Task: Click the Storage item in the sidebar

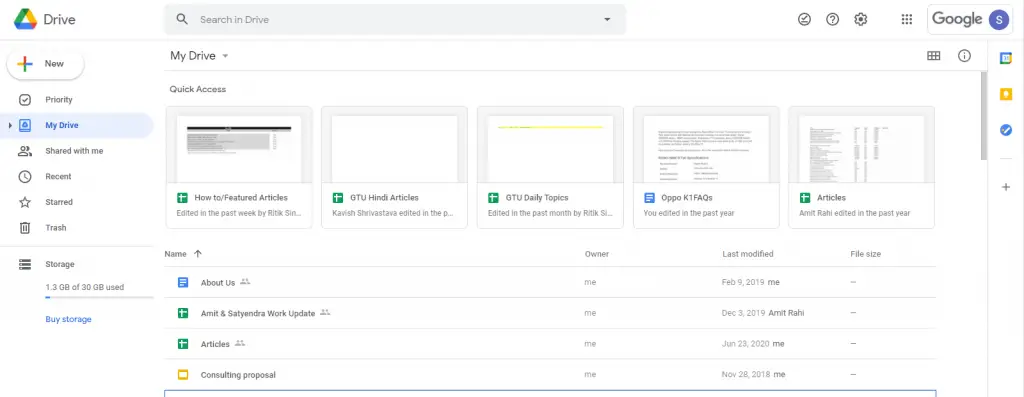Action: click(59, 264)
